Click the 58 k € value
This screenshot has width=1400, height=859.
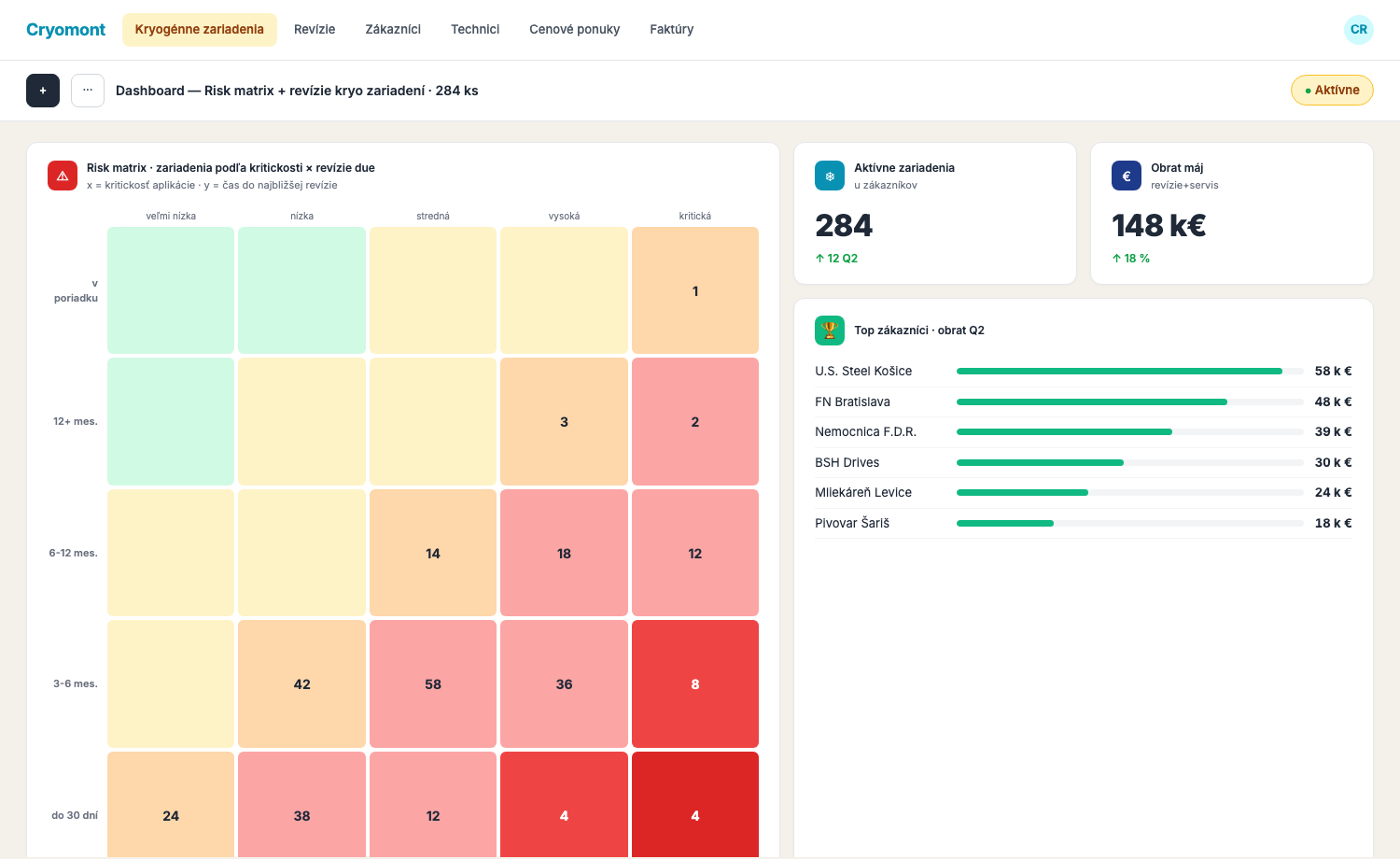(x=1333, y=371)
